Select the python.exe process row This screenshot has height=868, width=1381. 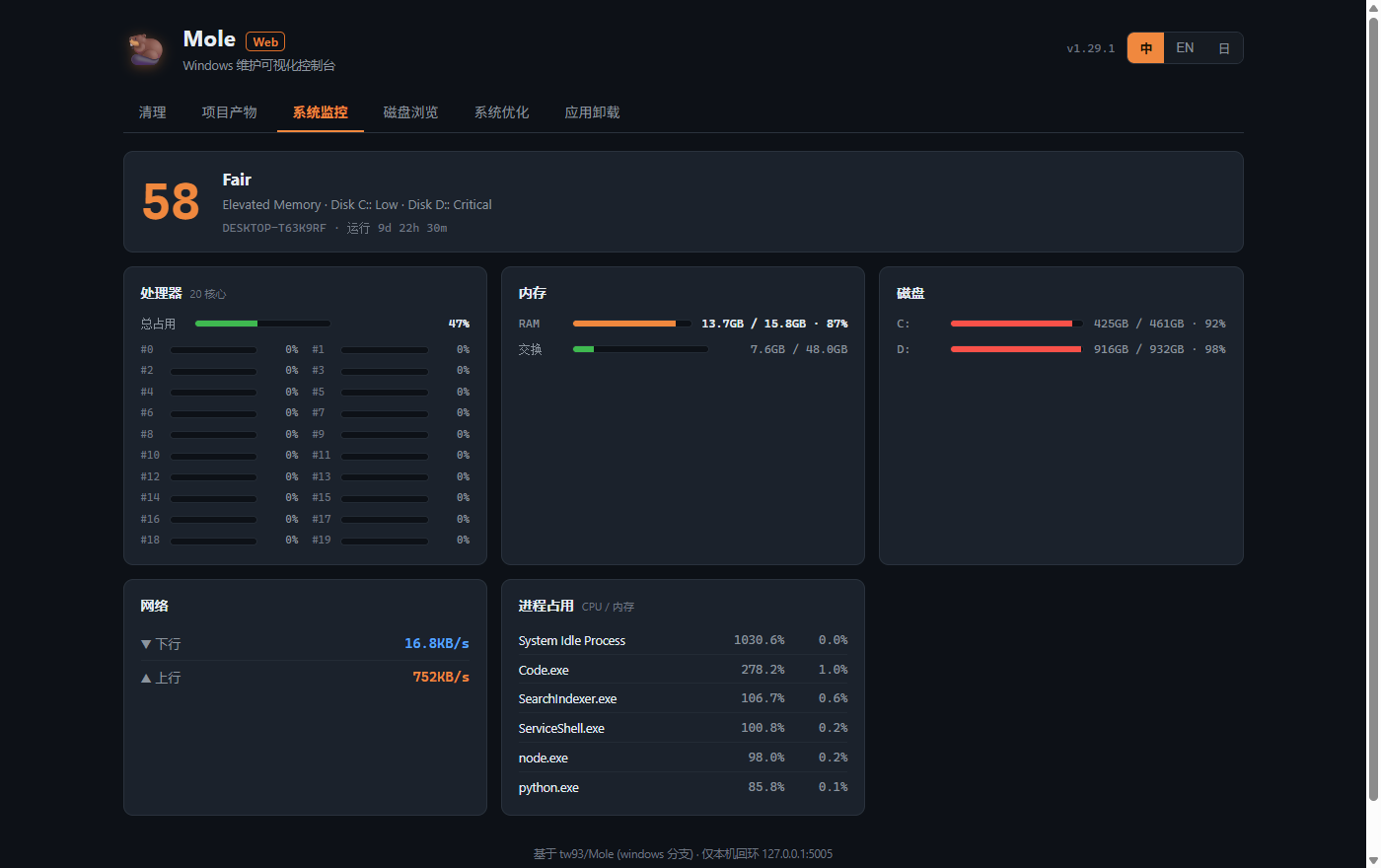pos(683,787)
